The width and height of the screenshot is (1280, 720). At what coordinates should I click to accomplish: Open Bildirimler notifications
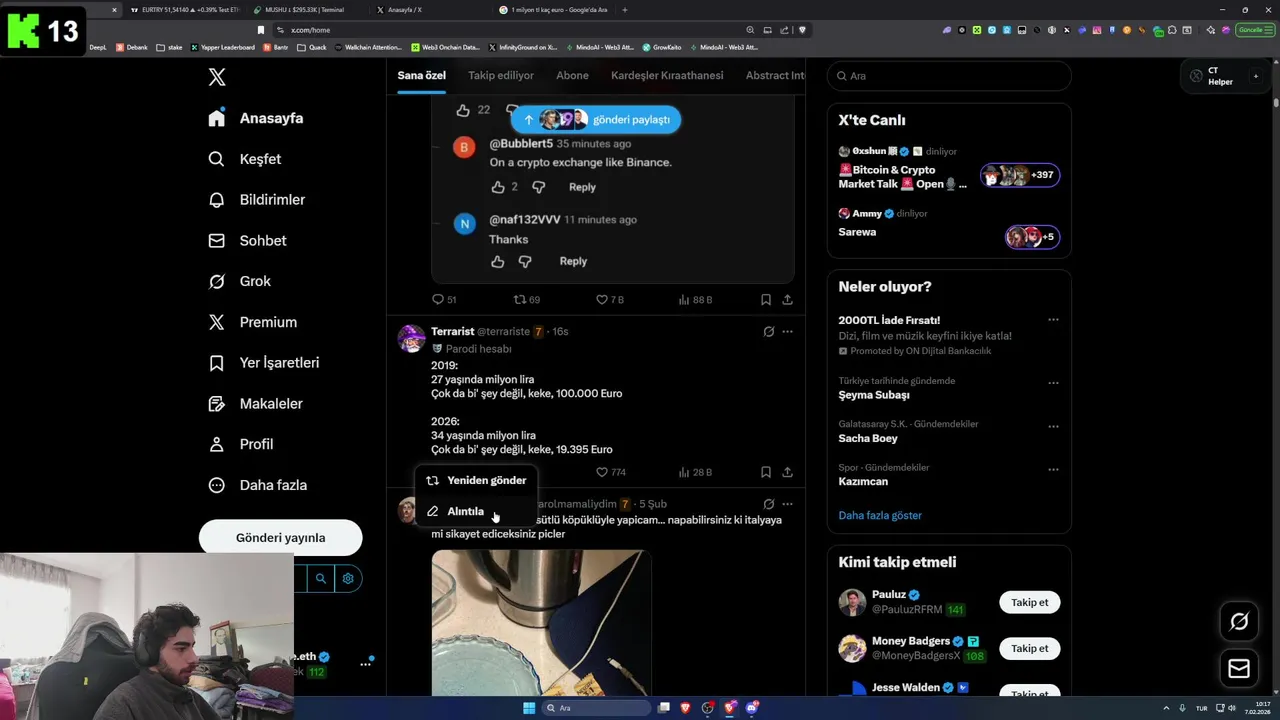[x=257, y=200]
